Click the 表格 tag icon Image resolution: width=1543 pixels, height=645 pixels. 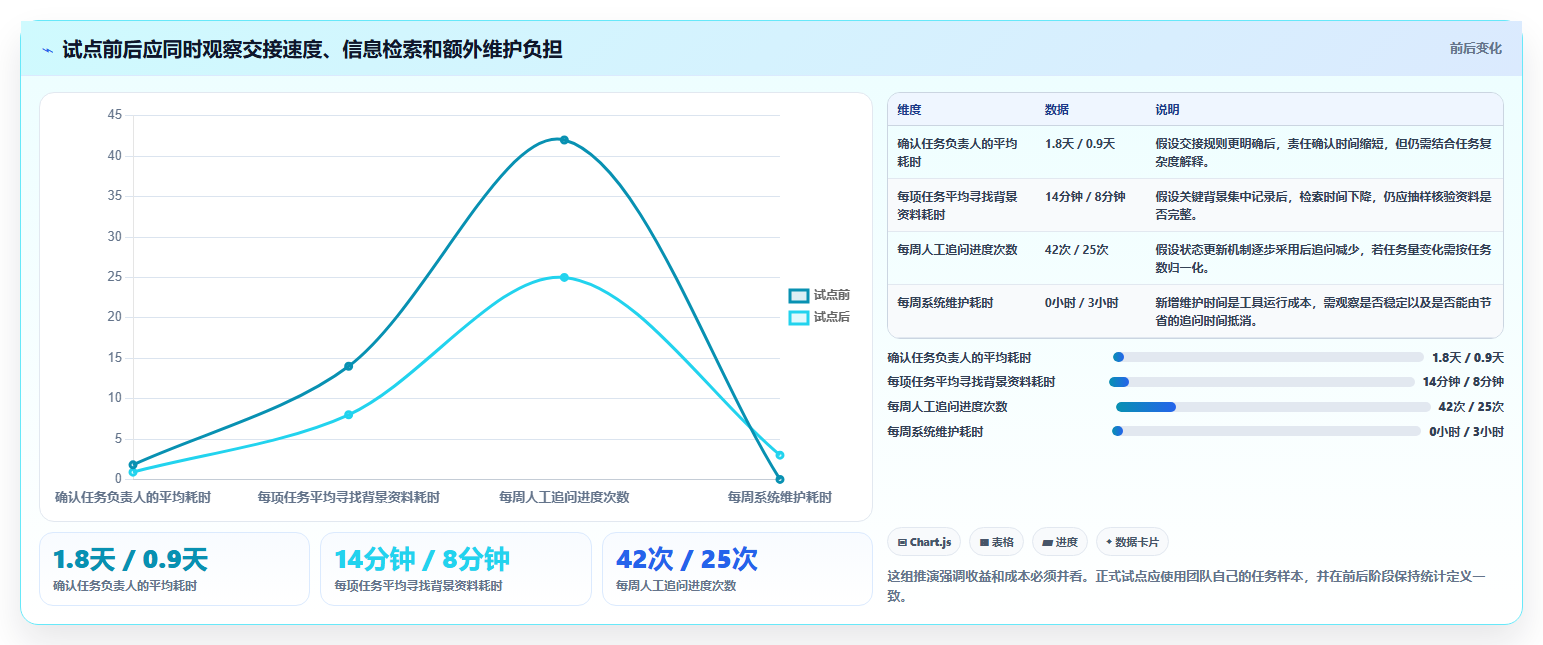point(984,542)
